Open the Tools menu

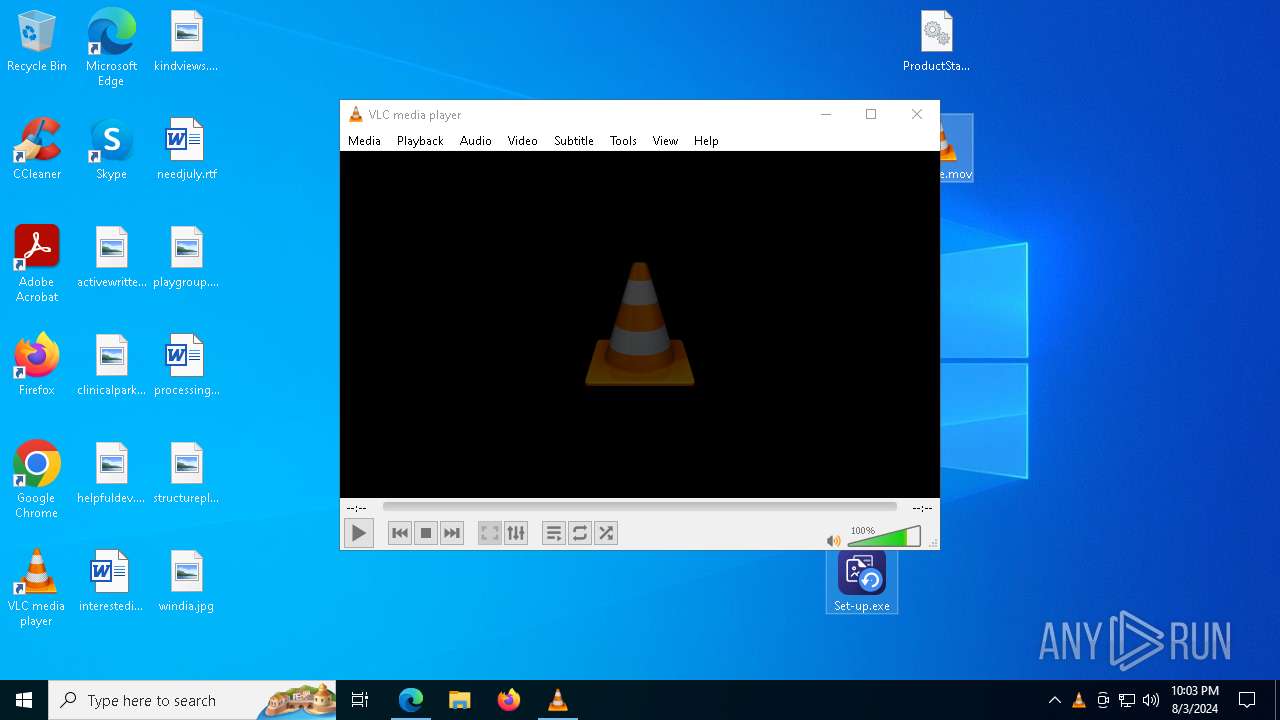[623, 141]
